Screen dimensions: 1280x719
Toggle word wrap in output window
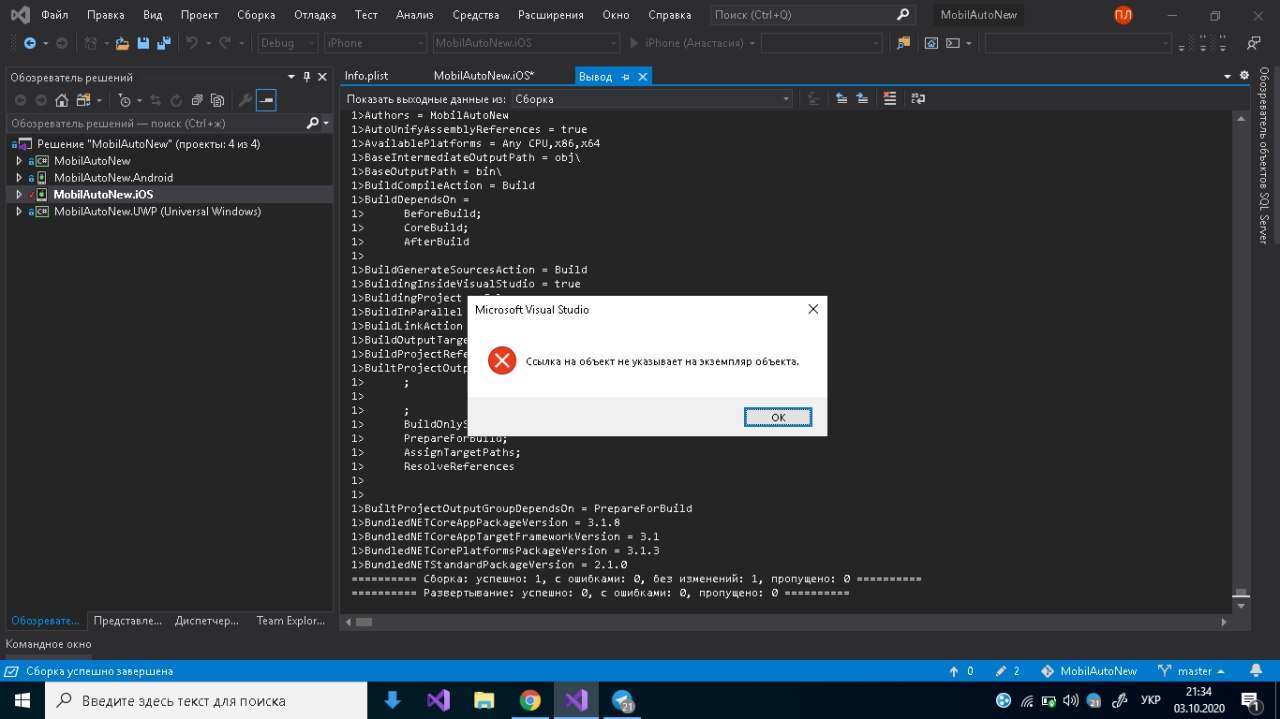coord(918,99)
